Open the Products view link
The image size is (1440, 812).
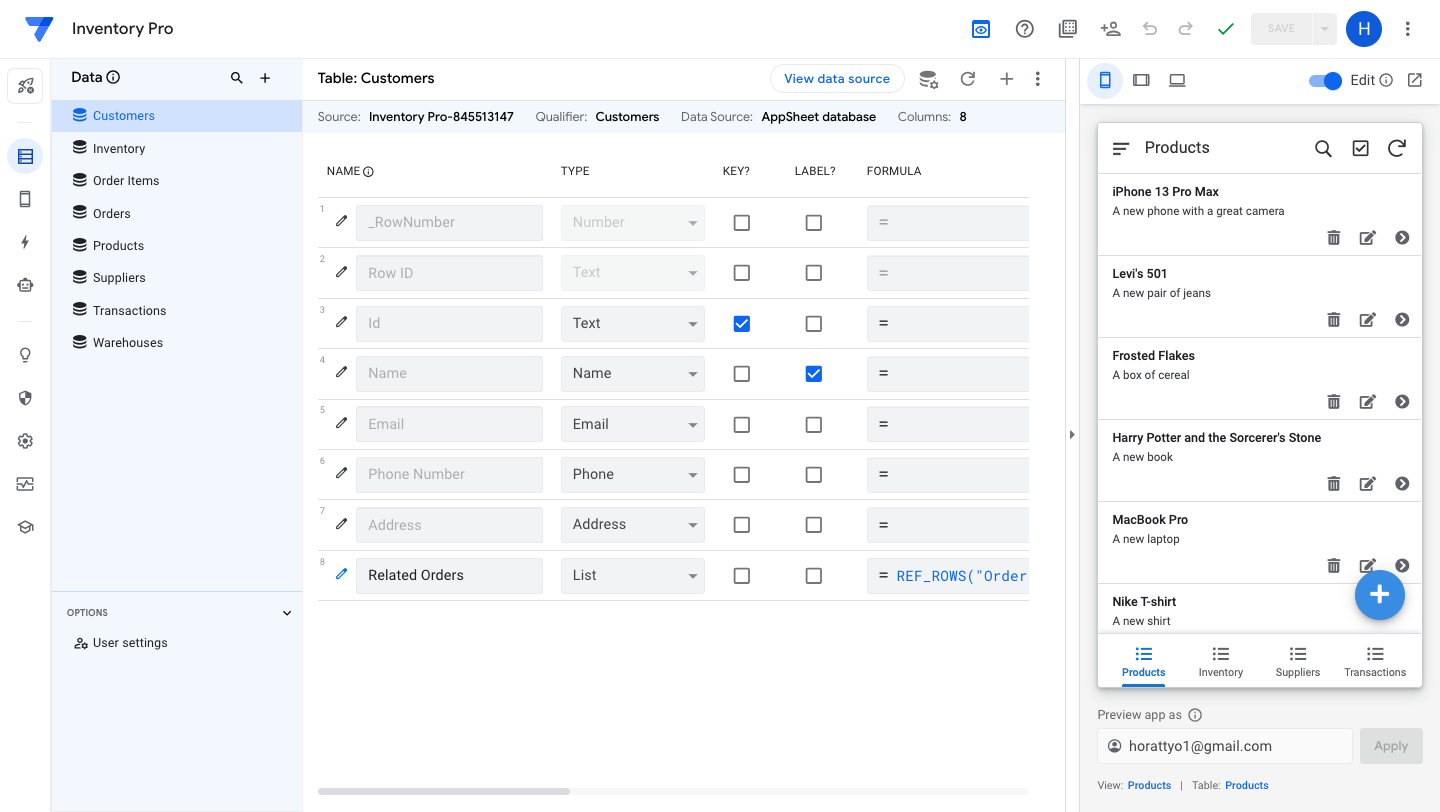coord(1149,785)
